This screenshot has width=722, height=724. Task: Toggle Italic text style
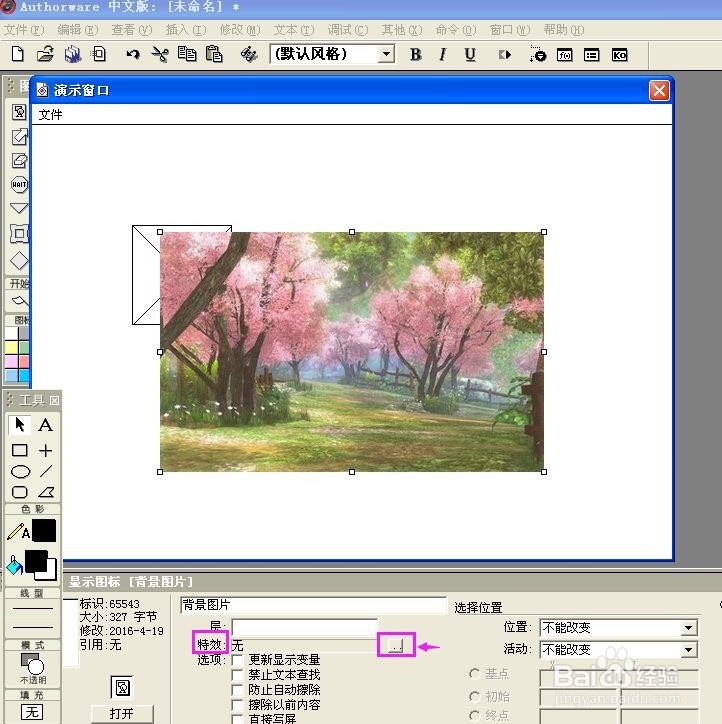[x=442, y=54]
